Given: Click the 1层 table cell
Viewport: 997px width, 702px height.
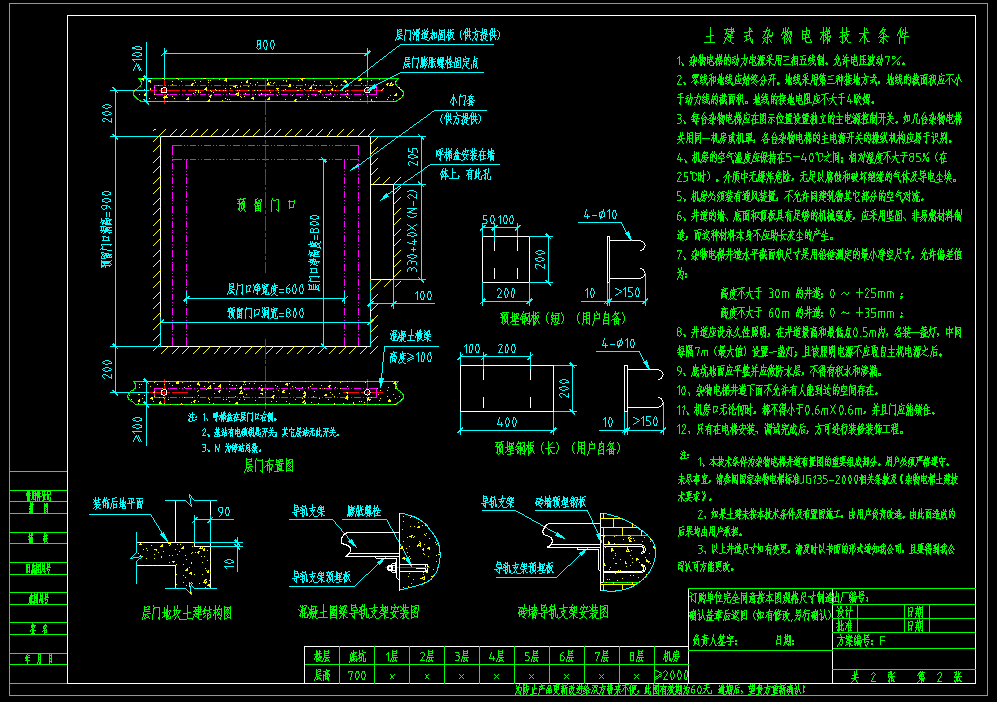Looking at the screenshot, I should [x=392, y=656].
